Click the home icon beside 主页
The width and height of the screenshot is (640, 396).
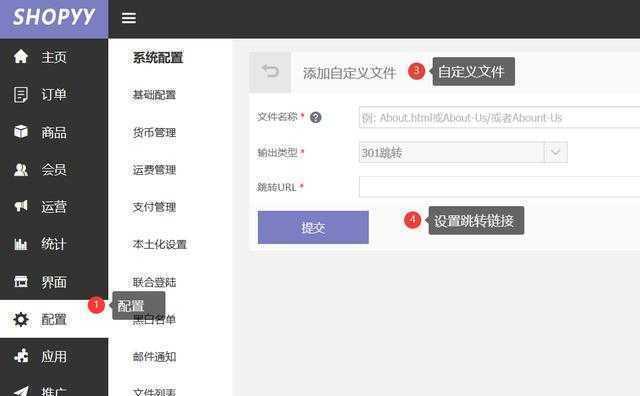pos(21,56)
